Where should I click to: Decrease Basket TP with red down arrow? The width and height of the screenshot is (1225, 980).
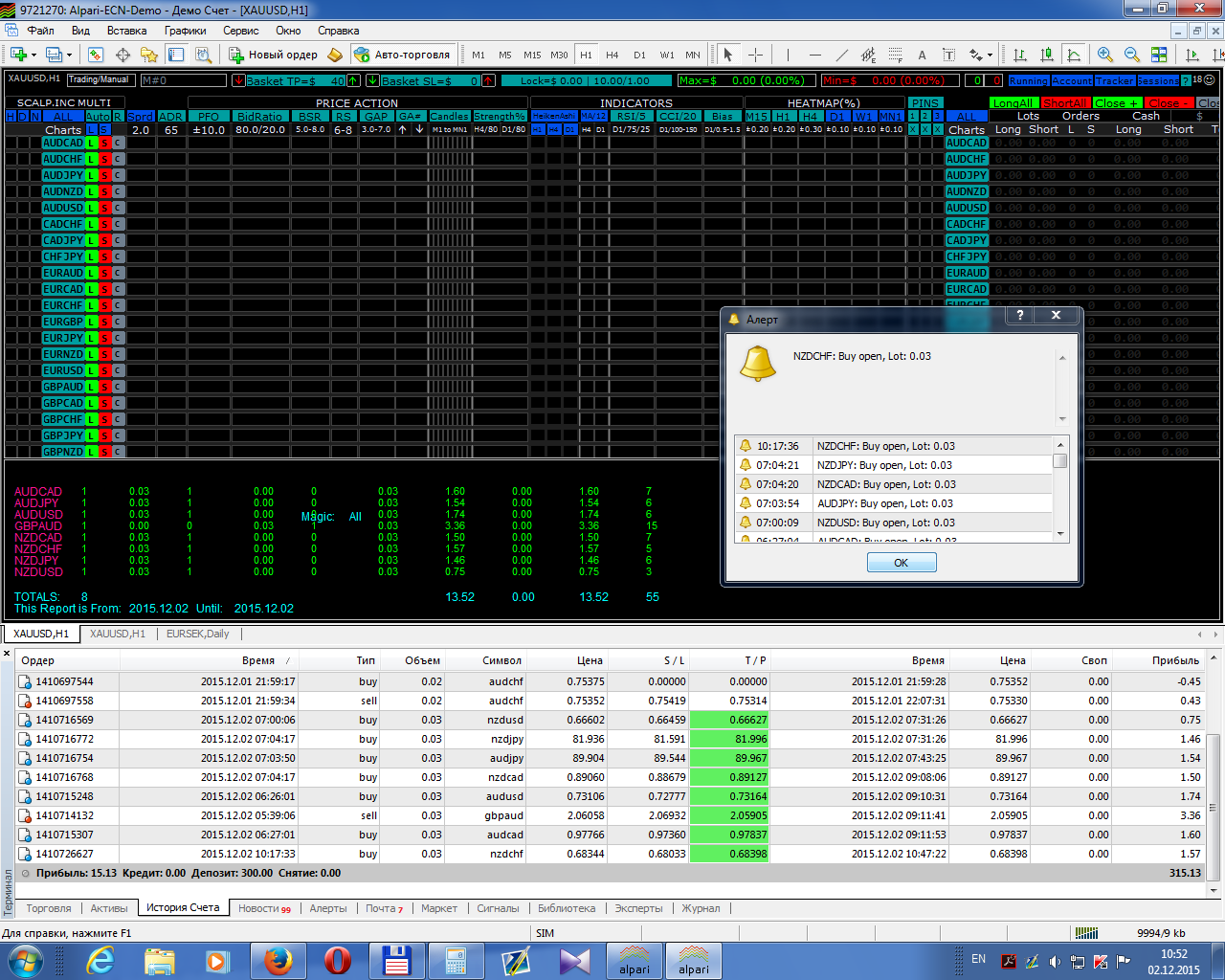click(239, 80)
